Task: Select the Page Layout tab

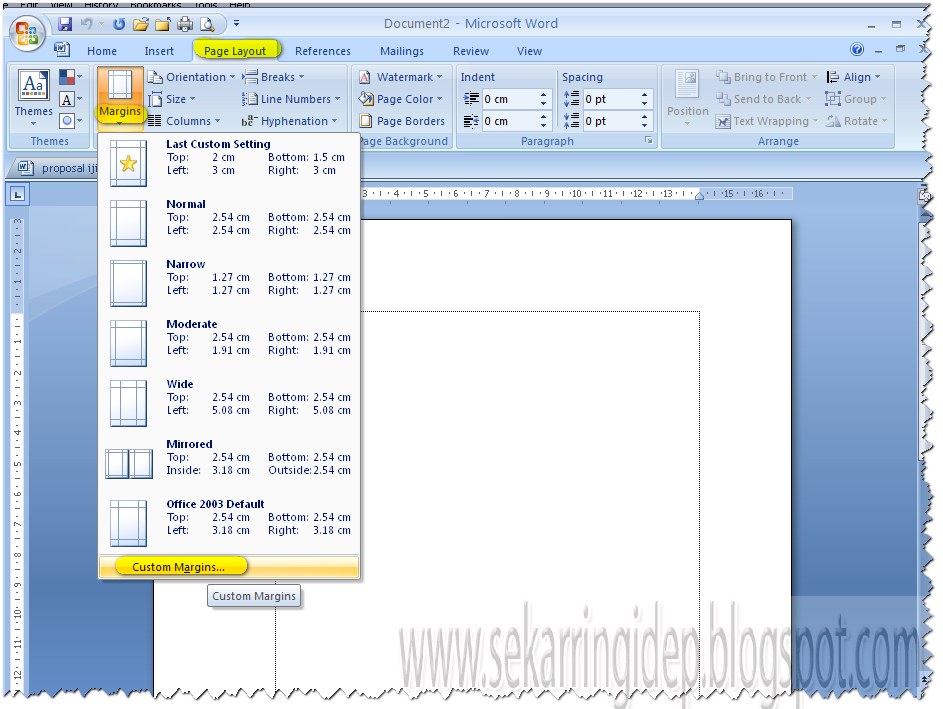Action: pos(235,51)
